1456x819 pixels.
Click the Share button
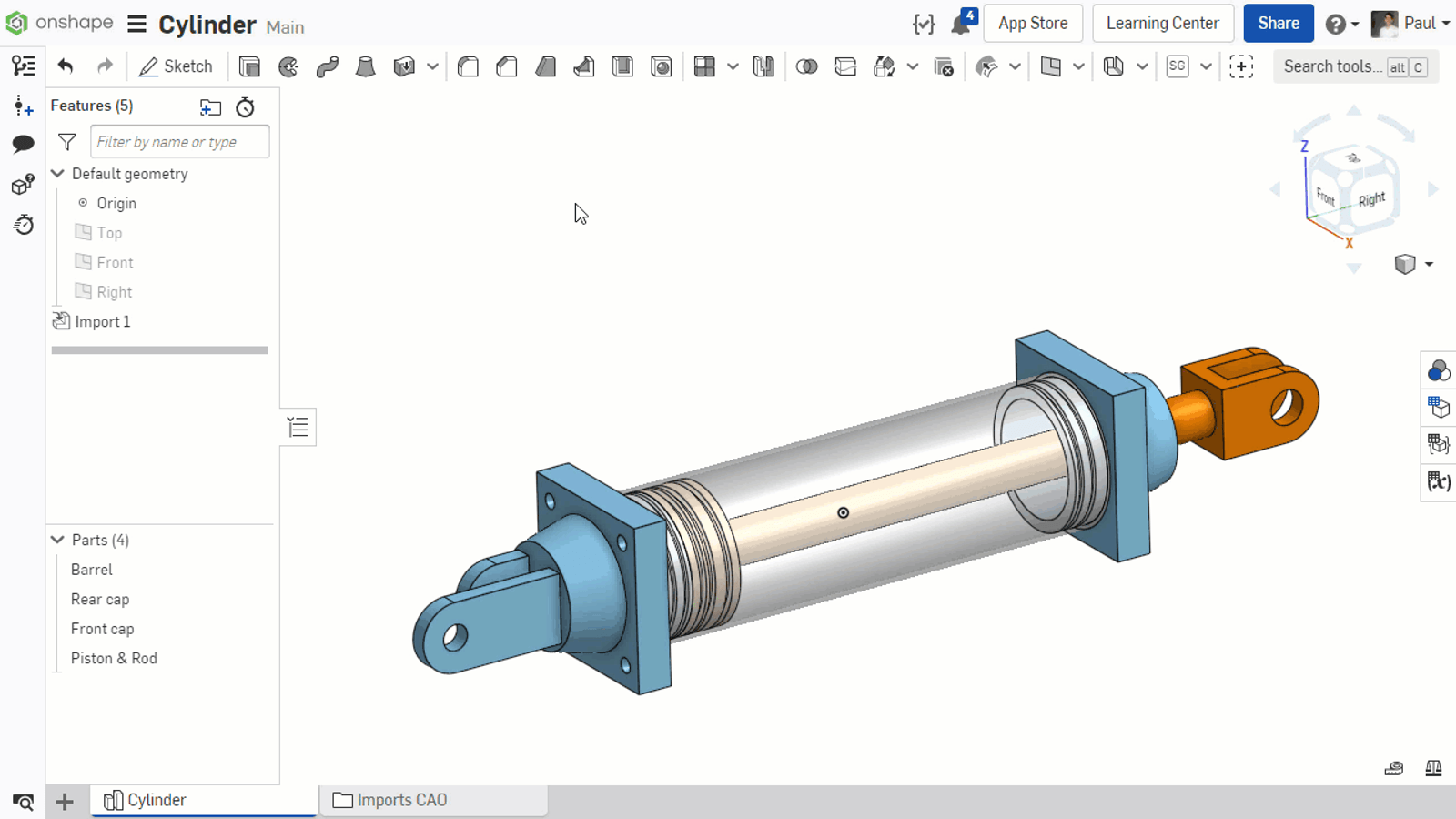click(x=1278, y=24)
